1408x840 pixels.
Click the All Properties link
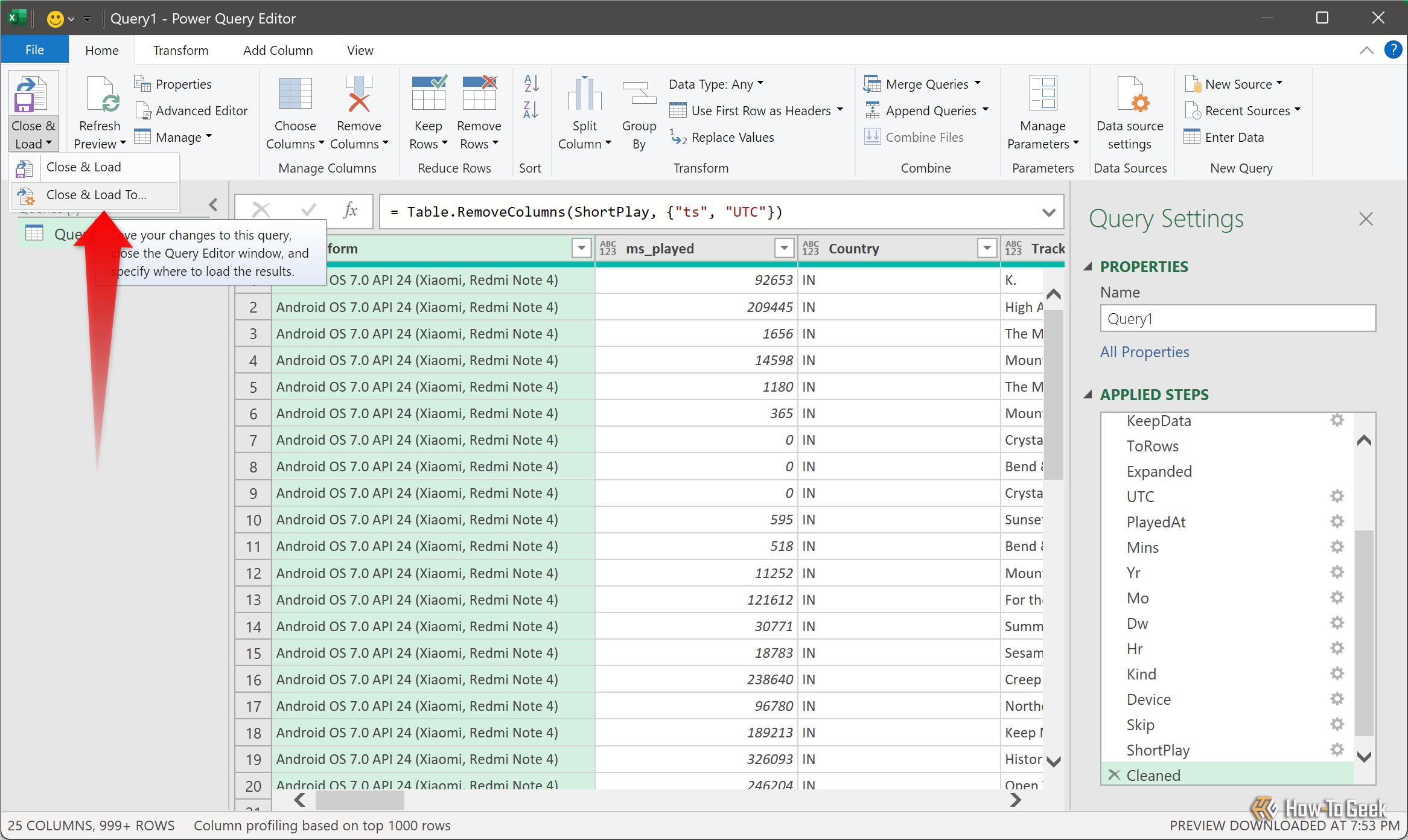click(x=1144, y=352)
